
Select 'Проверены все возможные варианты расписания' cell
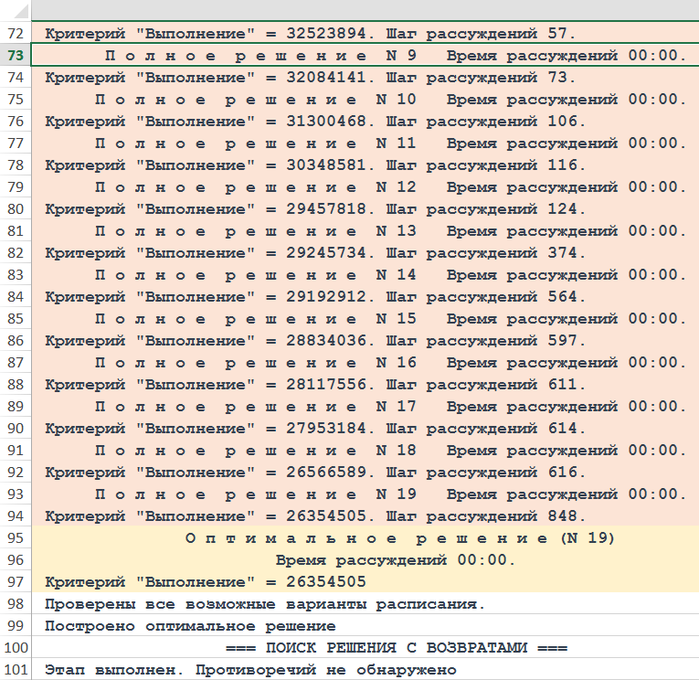click(x=265, y=604)
